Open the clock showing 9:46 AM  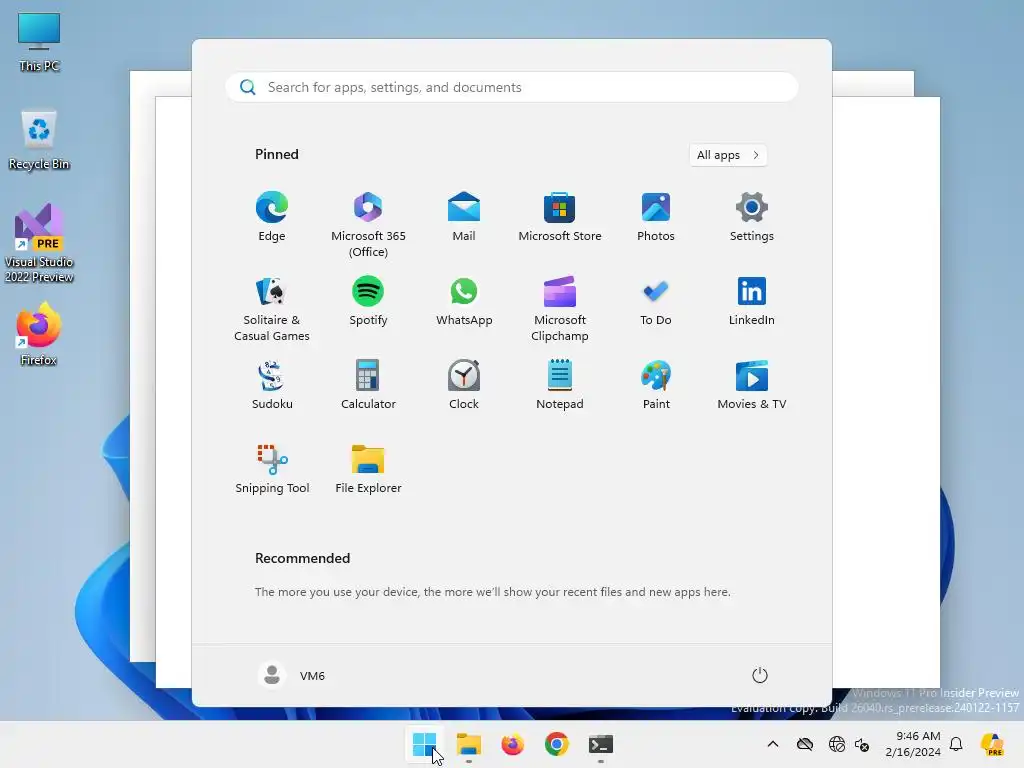point(912,744)
